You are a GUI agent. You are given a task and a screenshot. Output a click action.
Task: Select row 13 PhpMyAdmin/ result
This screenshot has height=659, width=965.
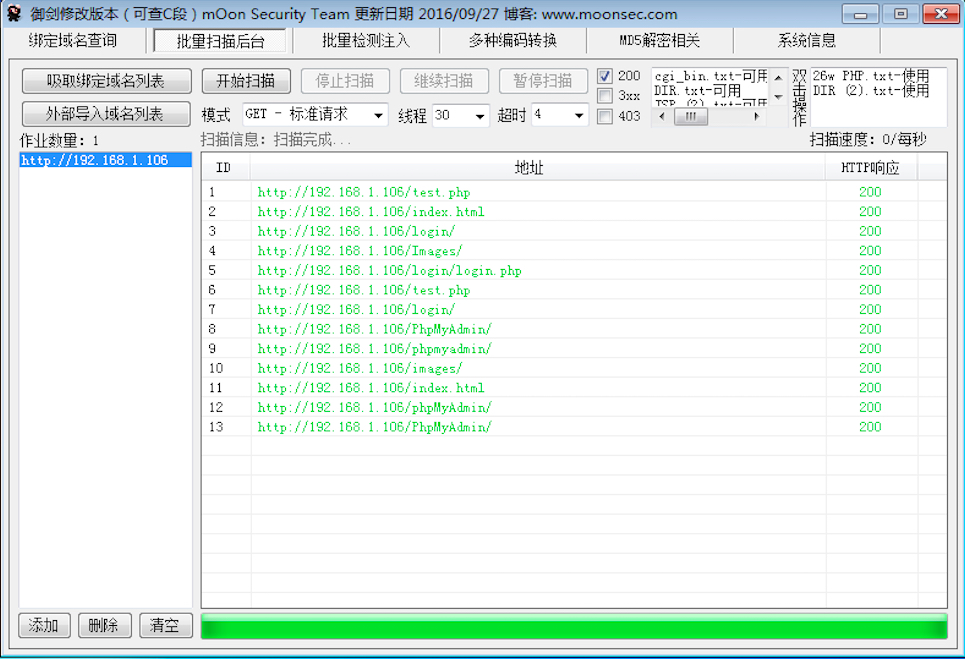(574, 427)
